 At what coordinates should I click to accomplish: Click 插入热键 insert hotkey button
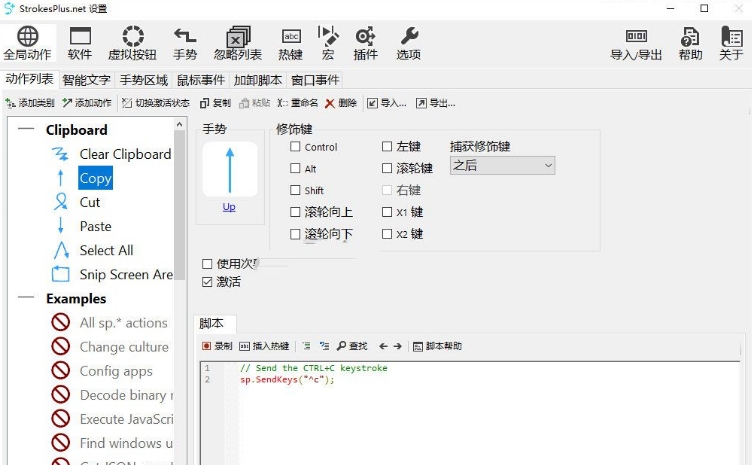[264, 346]
